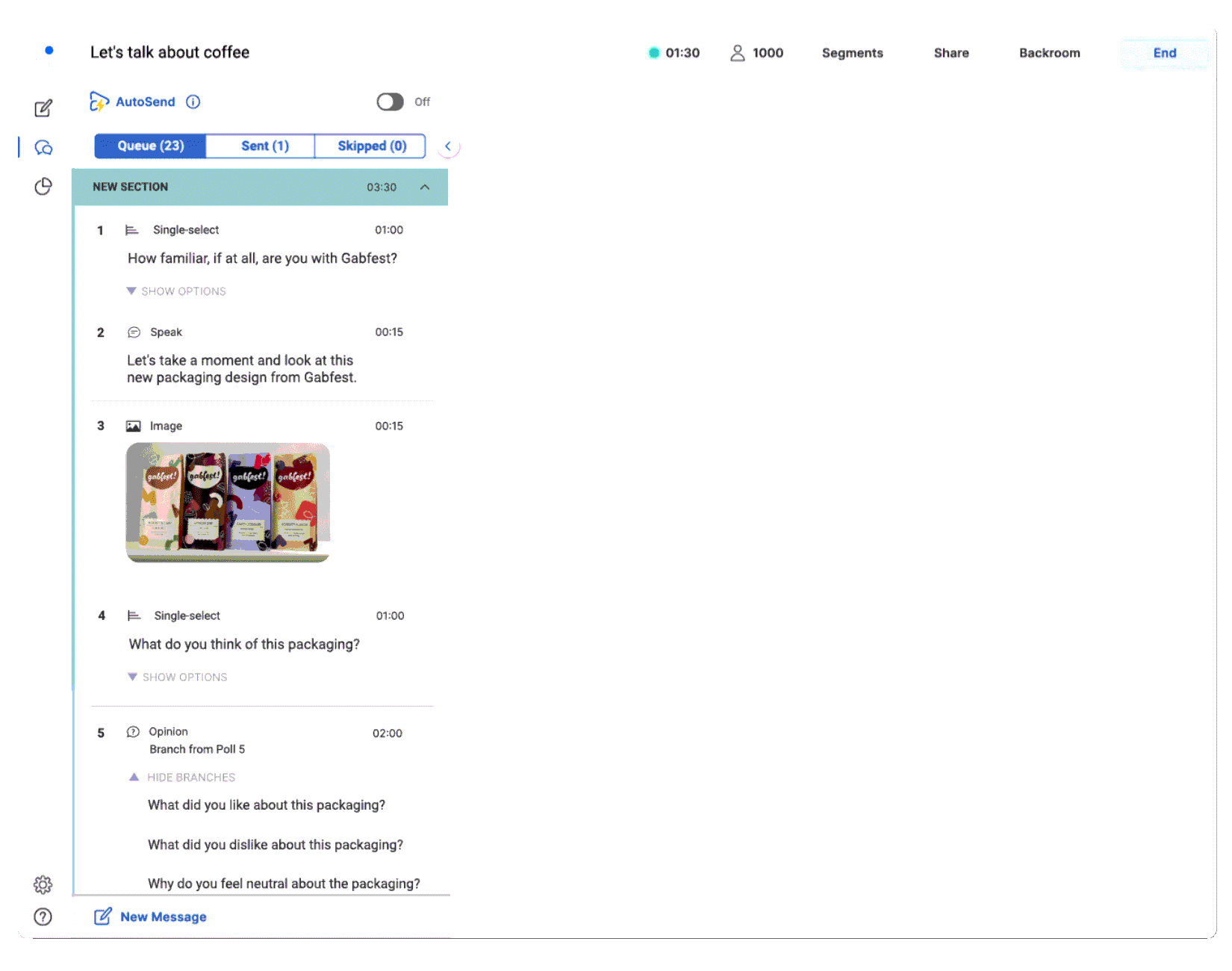Open Settings via the gear icon
The height and width of the screenshot is (971, 1232).
[43, 884]
